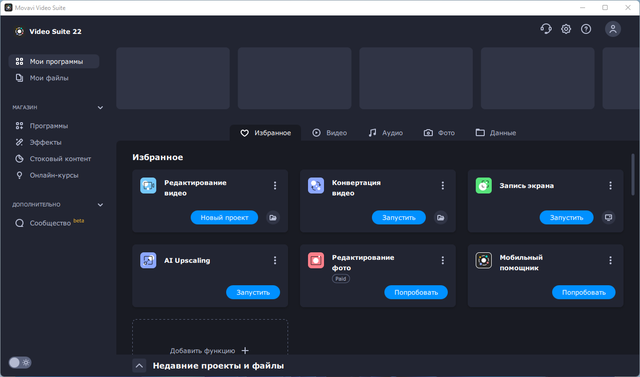Click monitor icon next to Запись экрана Запустить
Viewport: 640px width, 377px height.
click(609, 217)
